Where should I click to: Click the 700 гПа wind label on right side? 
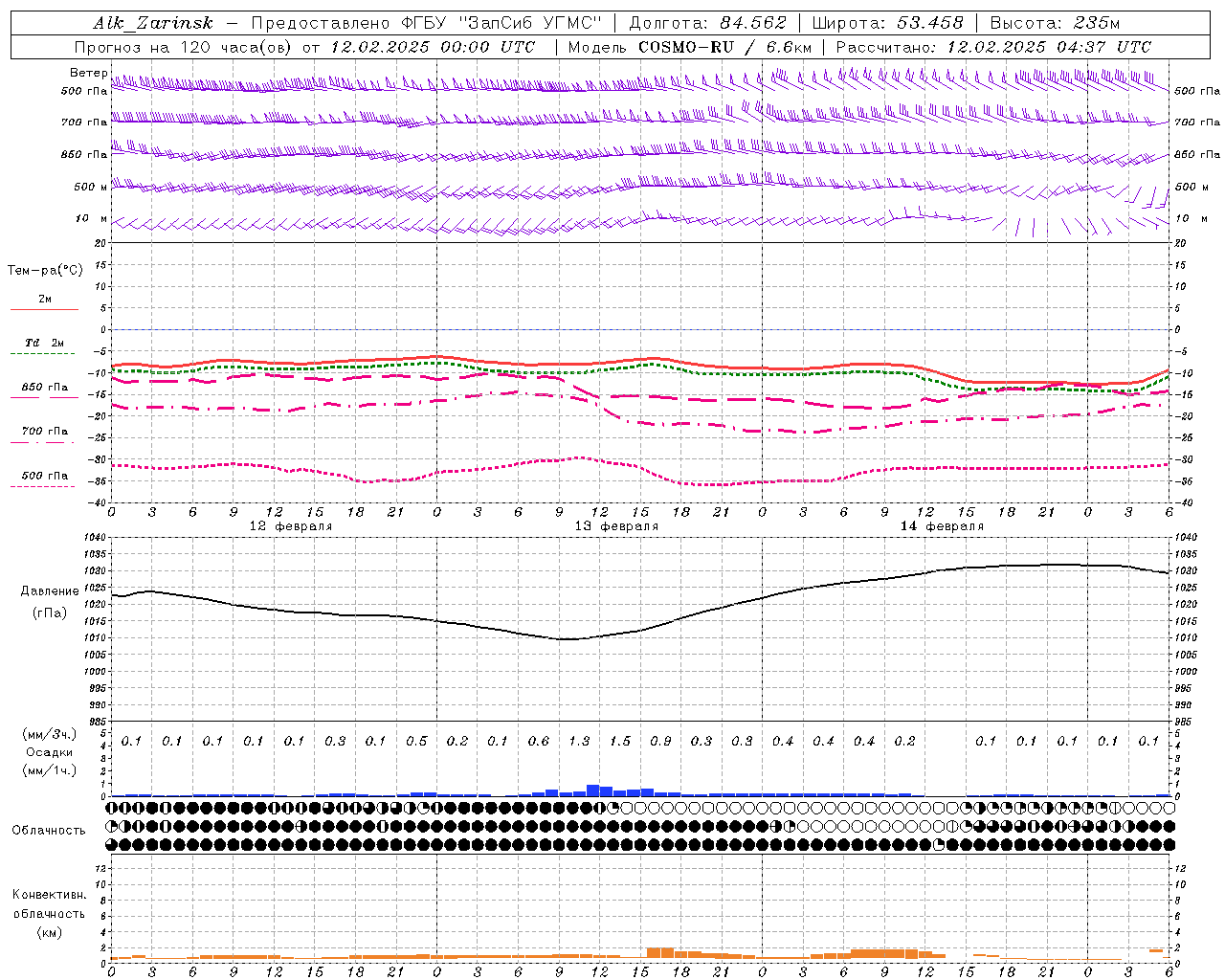click(1197, 122)
